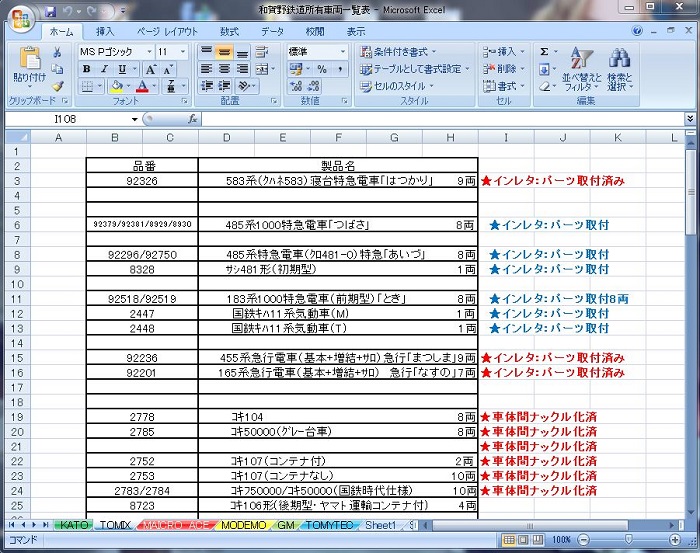Decrease indent

click(206, 86)
